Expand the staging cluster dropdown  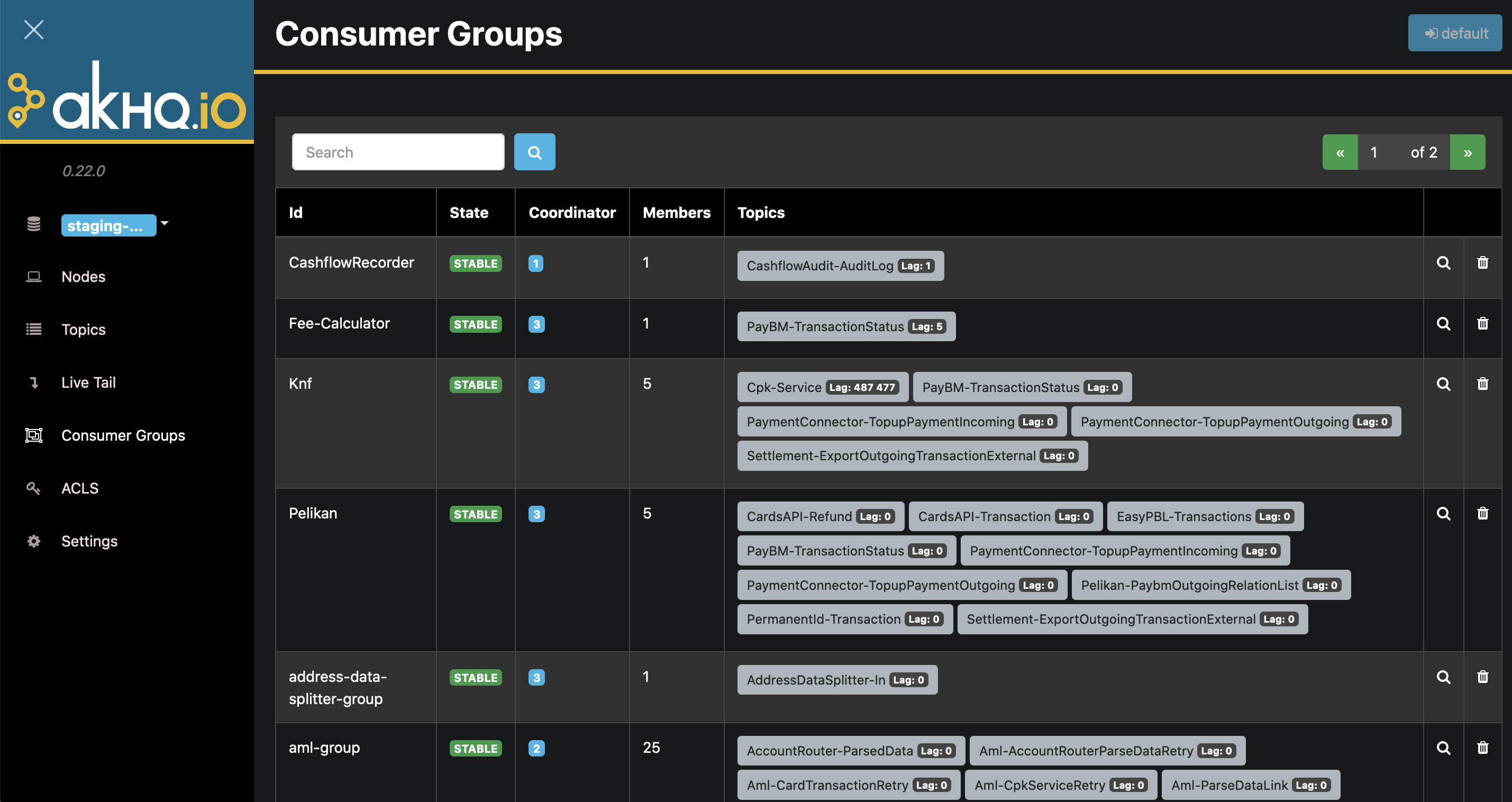(x=165, y=224)
